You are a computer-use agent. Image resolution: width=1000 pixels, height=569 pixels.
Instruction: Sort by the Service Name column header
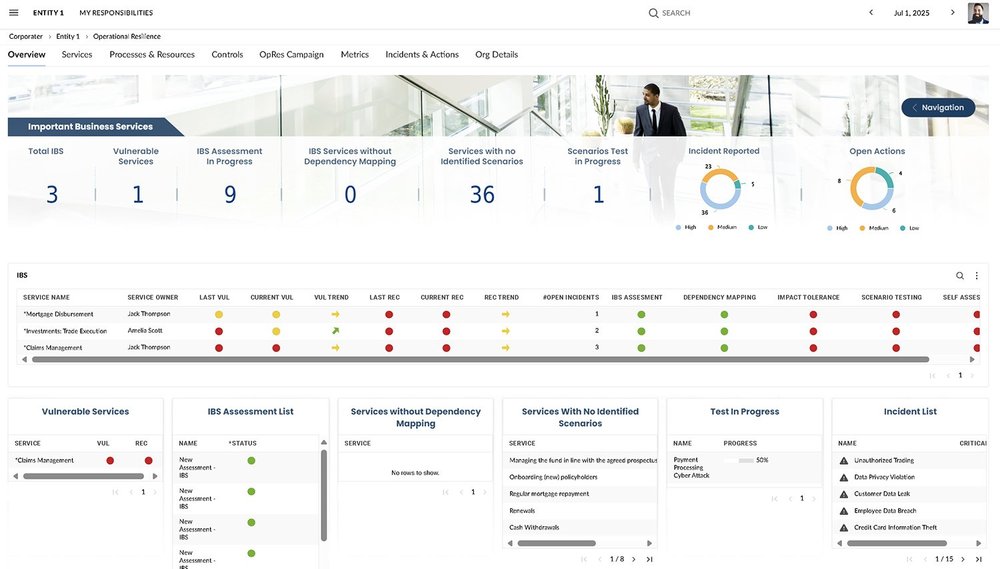(x=47, y=297)
